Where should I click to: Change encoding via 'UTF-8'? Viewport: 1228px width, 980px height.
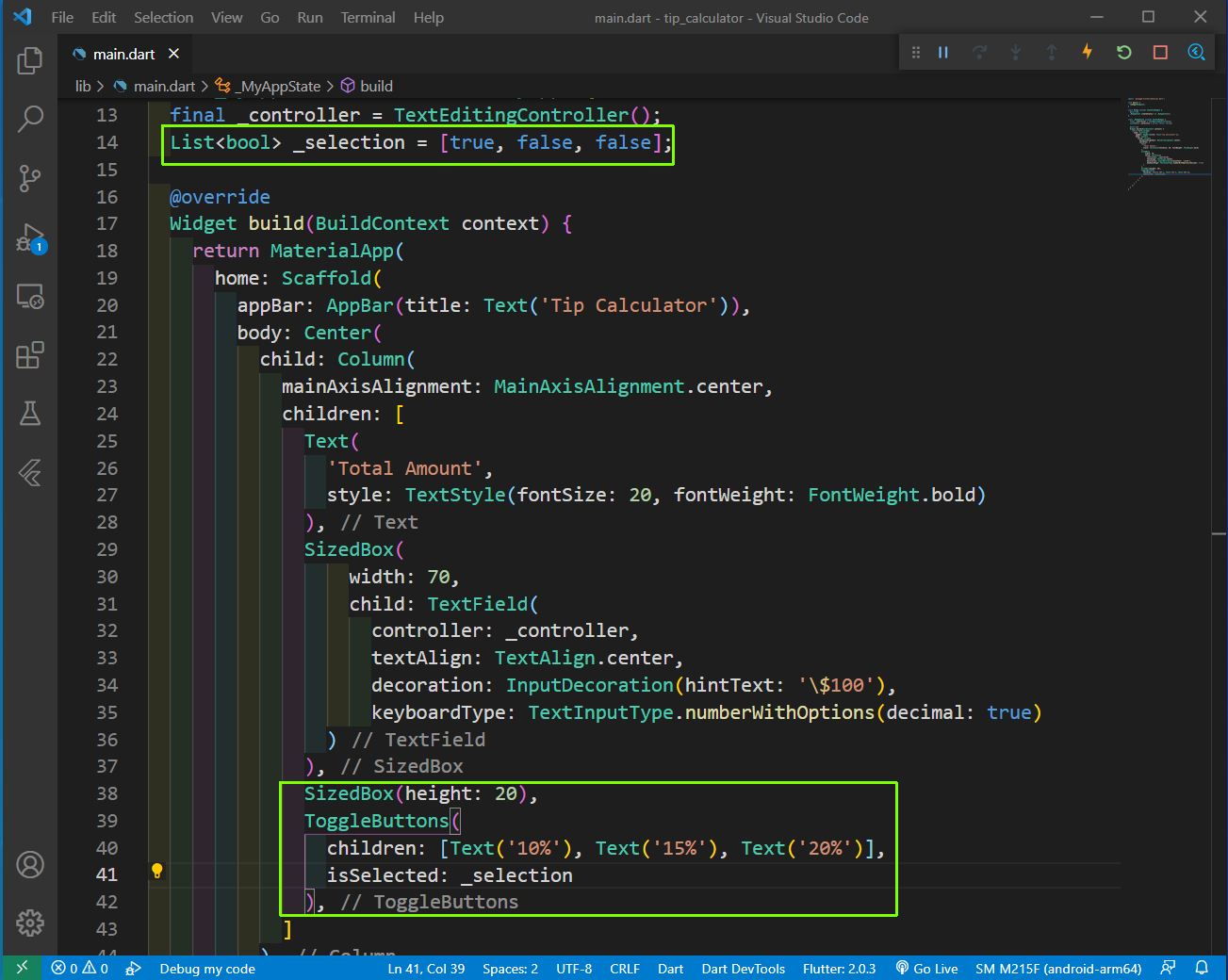[x=574, y=969]
